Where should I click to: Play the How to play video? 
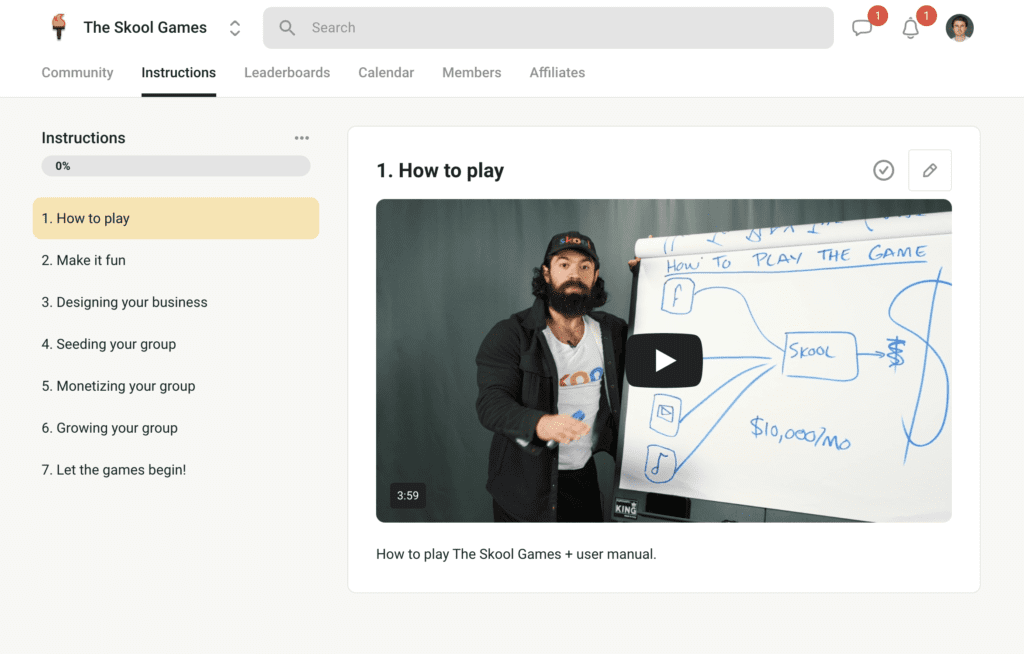664,360
